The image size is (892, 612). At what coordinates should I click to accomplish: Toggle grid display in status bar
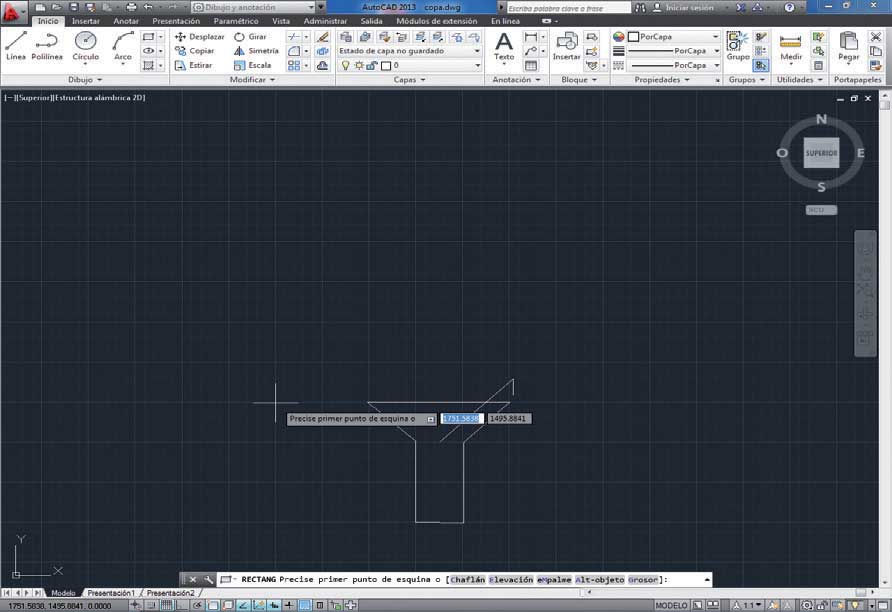[x=166, y=605]
